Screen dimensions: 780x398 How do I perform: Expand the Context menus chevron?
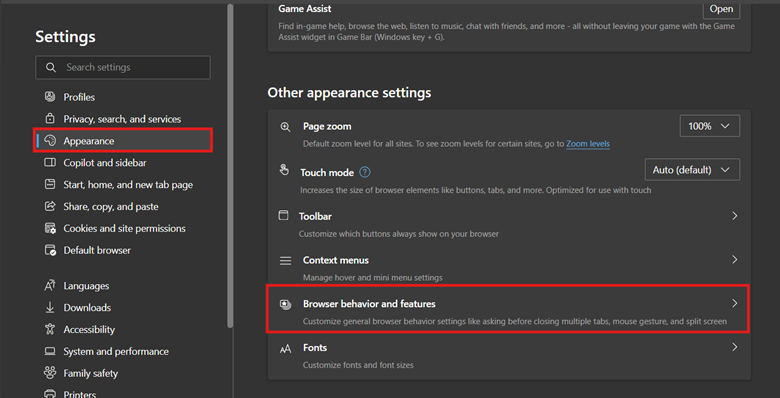735,260
